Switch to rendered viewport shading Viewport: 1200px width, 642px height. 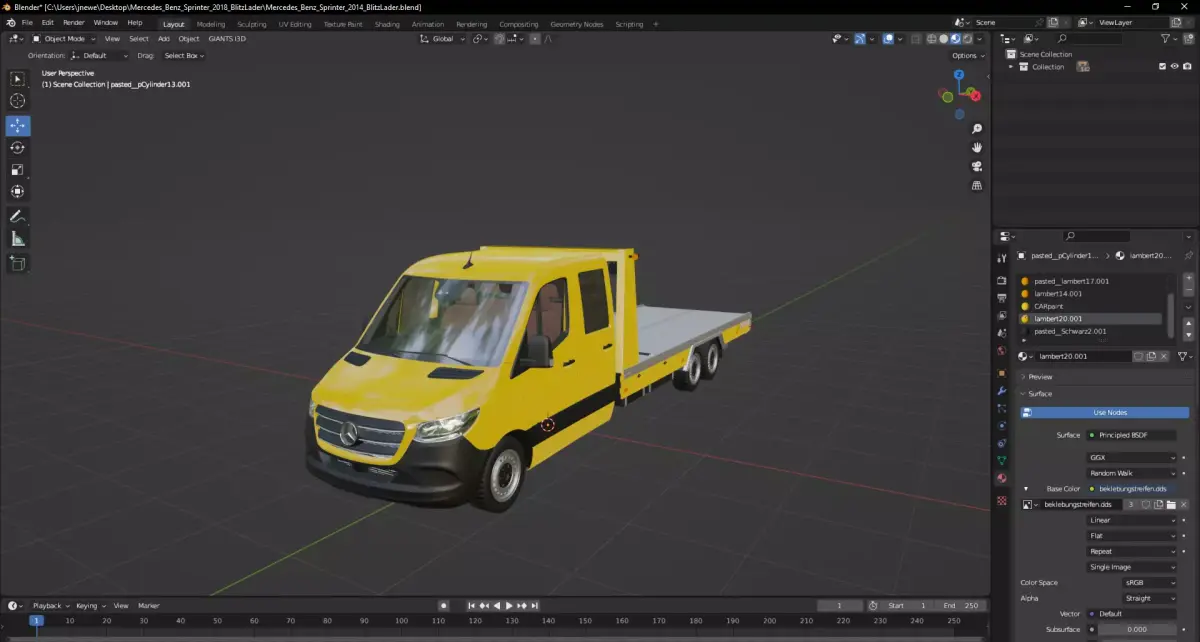click(x=966, y=39)
